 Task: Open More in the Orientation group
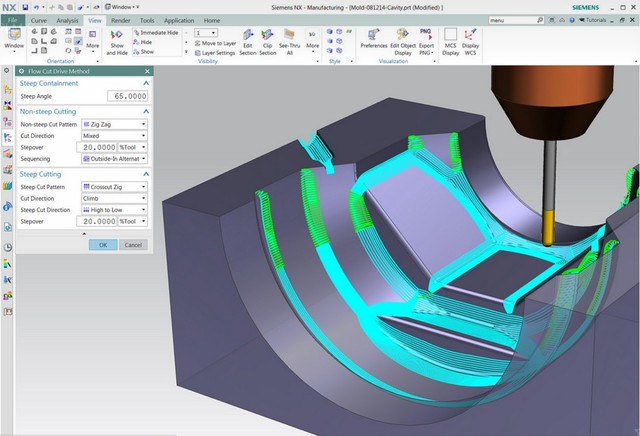93,40
